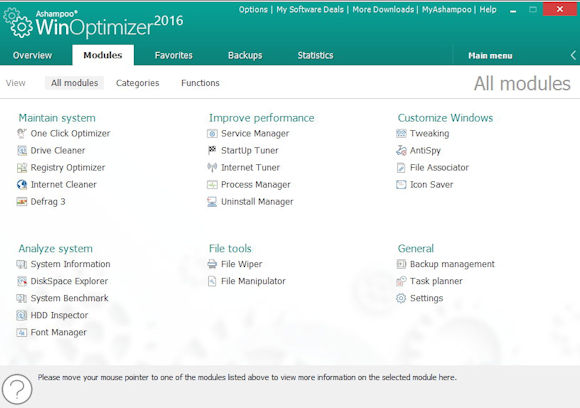580x408 pixels.
Task: Click the Help link
Action: pyautogui.click(x=488, y=10)
